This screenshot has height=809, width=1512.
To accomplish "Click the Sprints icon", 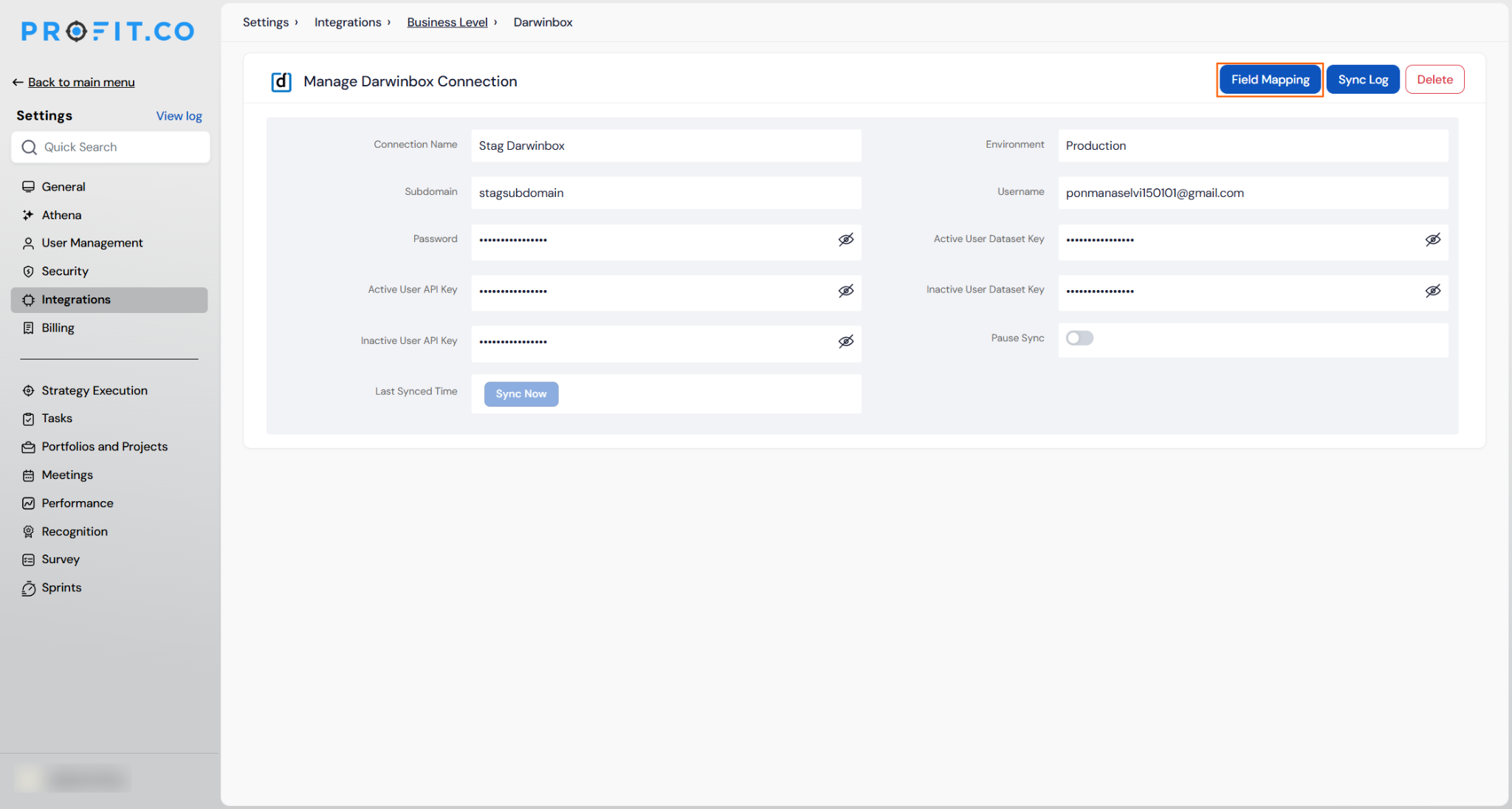I will coord(28,588).
